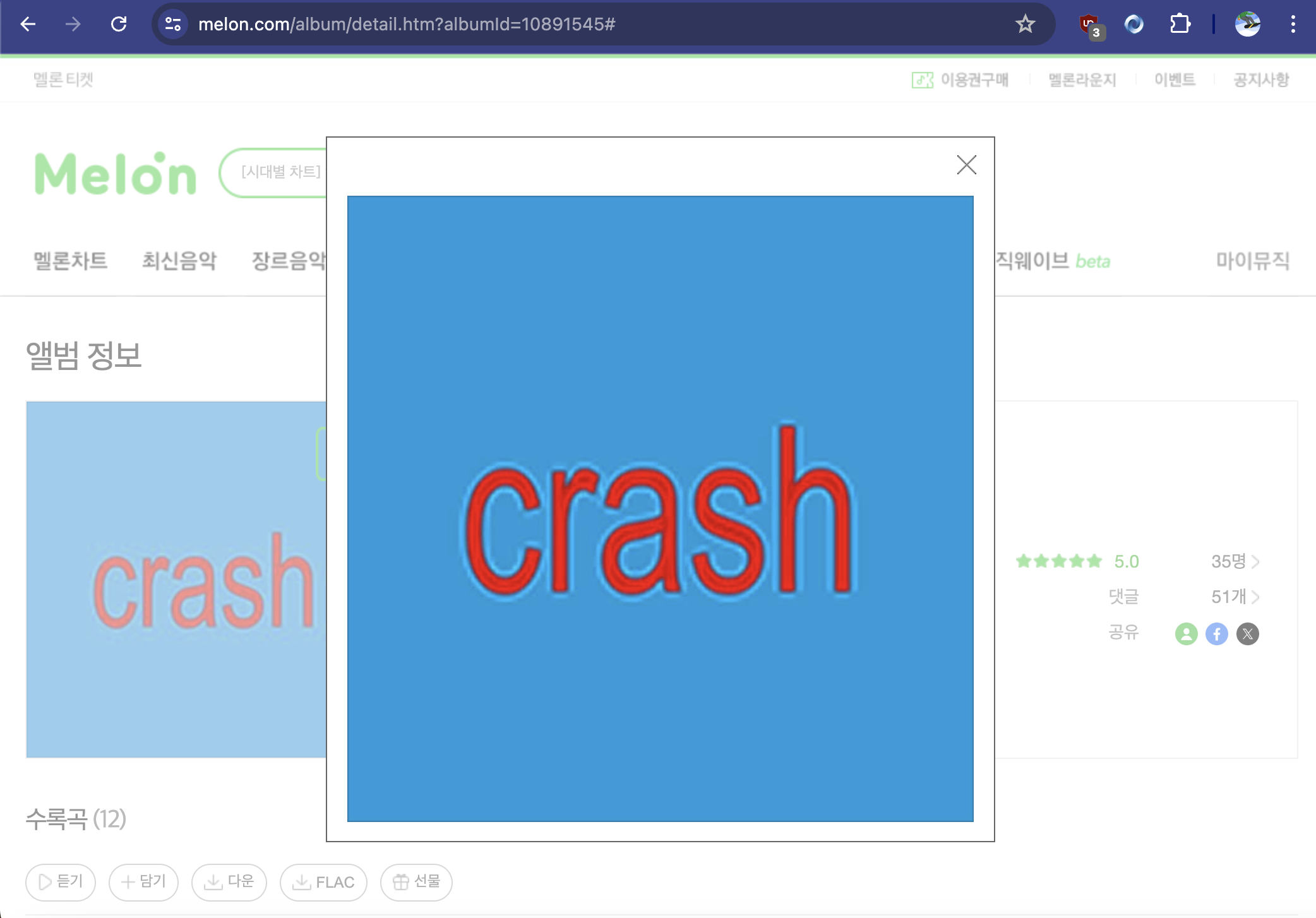Click the enlarged crash album cover image

point(660,508)
